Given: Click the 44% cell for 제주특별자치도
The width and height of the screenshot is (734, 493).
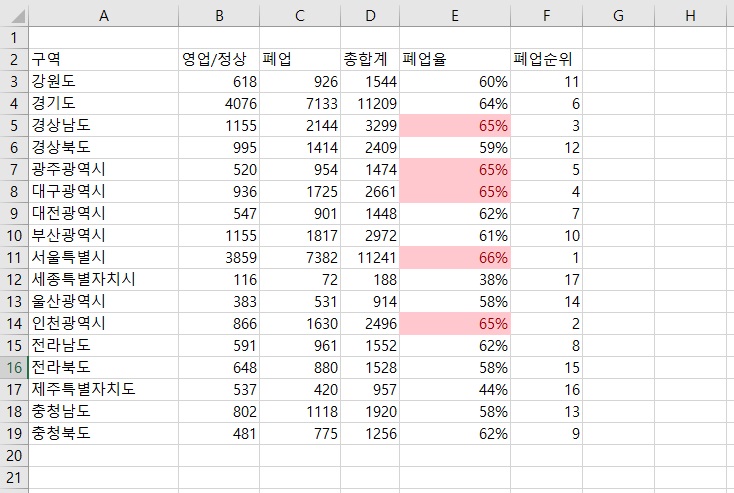Looking at the screenshot, I should coord(455,390).
